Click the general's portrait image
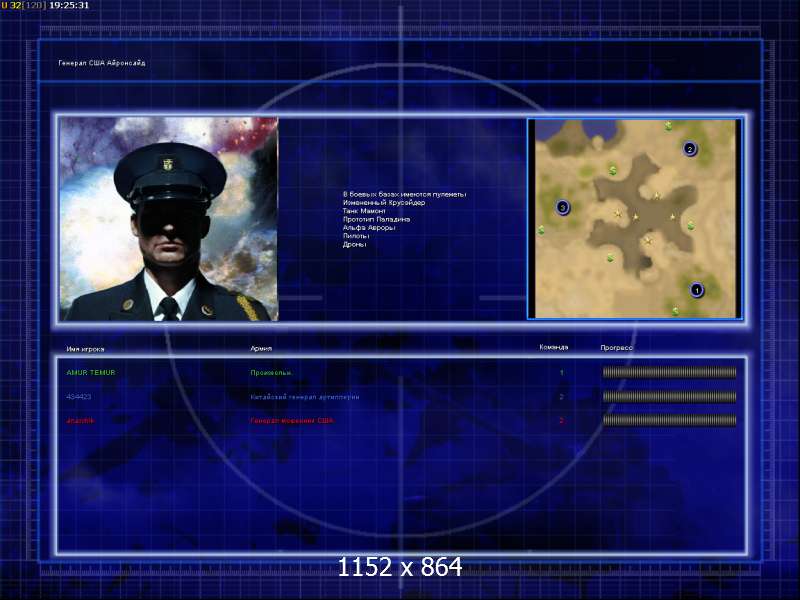Screen dimensions: 800x600 (169, 219)
